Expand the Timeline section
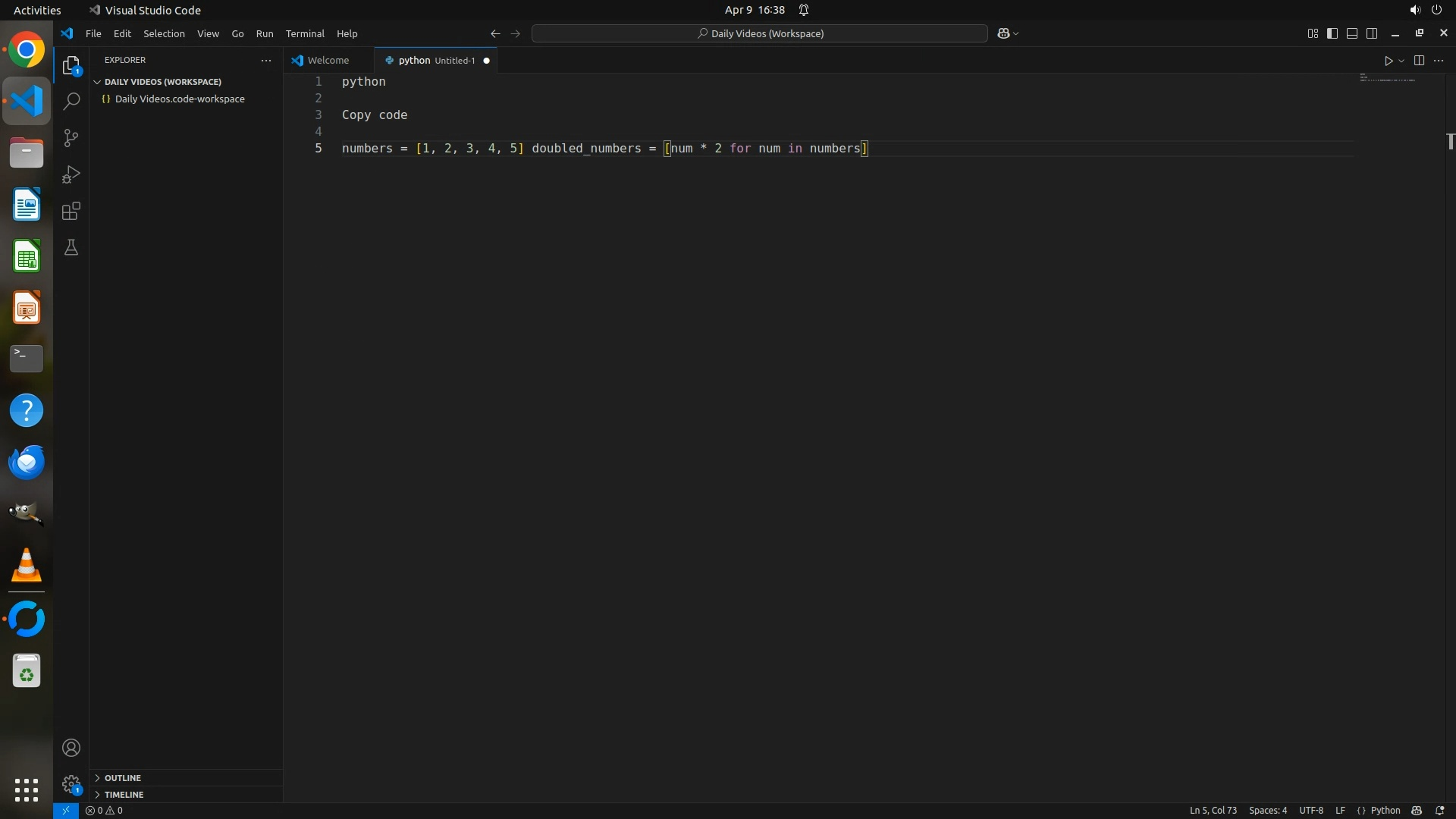Image resolution: width=1456 pixels, height=819 pixels. tap(124, 795)
